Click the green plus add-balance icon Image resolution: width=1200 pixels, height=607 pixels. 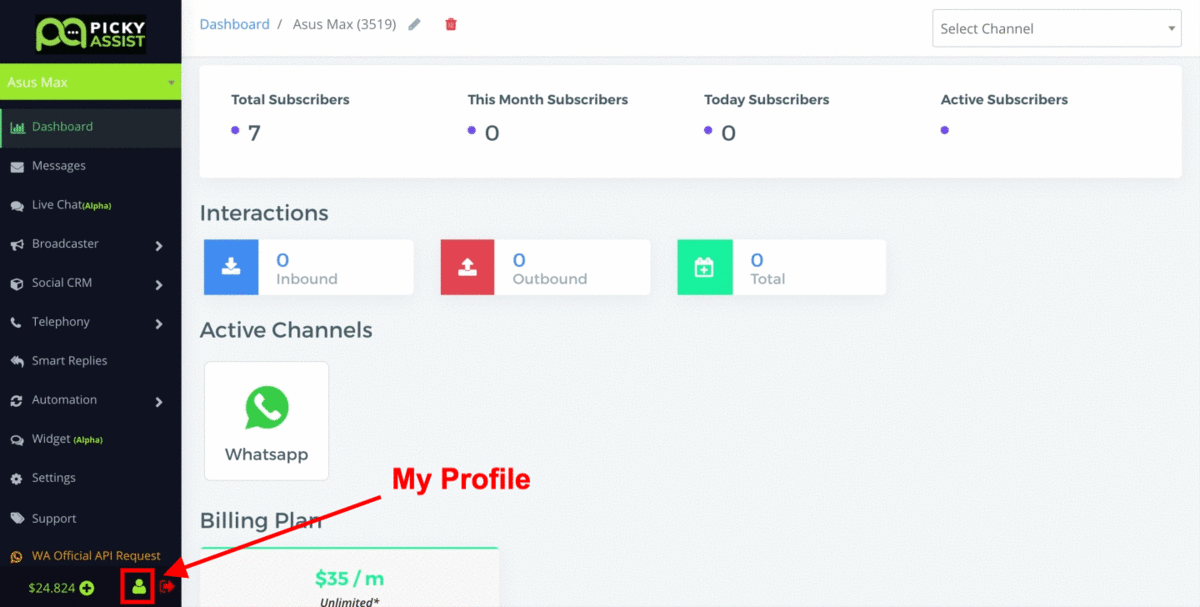[x=87, y=588]
